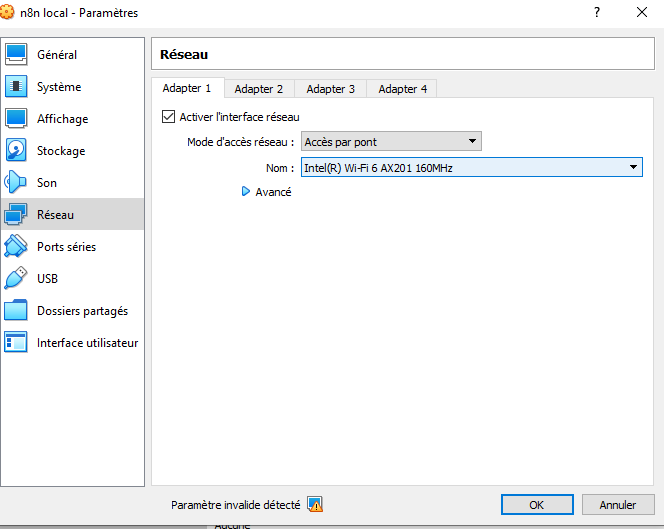Click the USB plug icon

(x=17, y=279)
